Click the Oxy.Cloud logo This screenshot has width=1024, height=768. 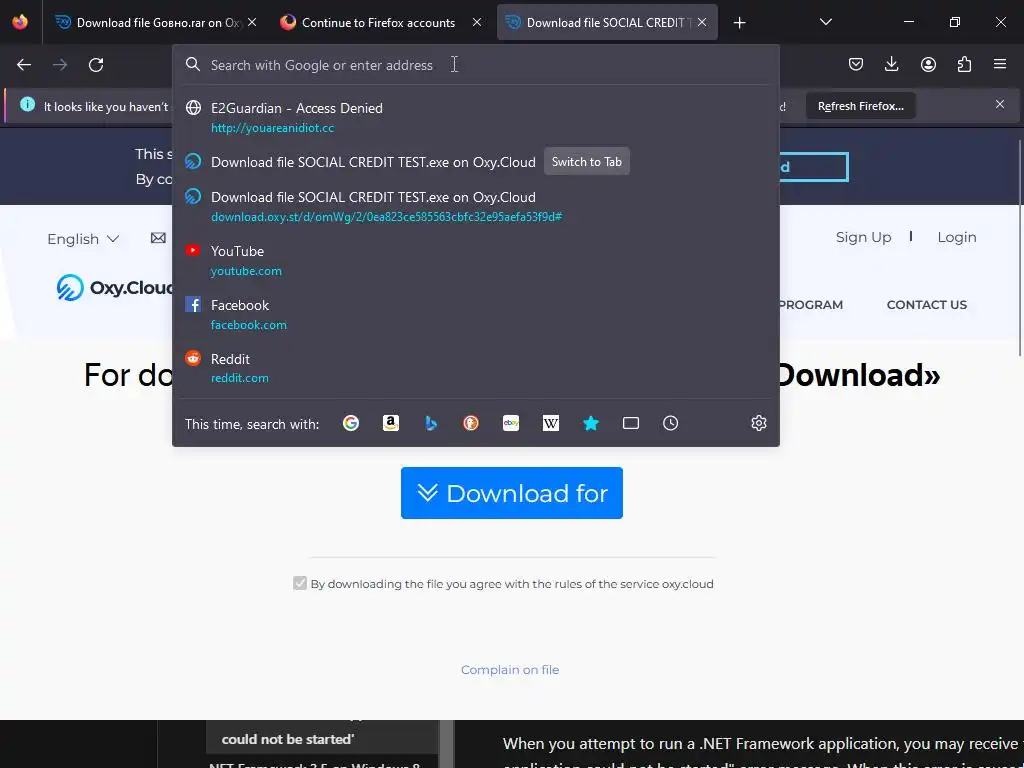point(115,287)
